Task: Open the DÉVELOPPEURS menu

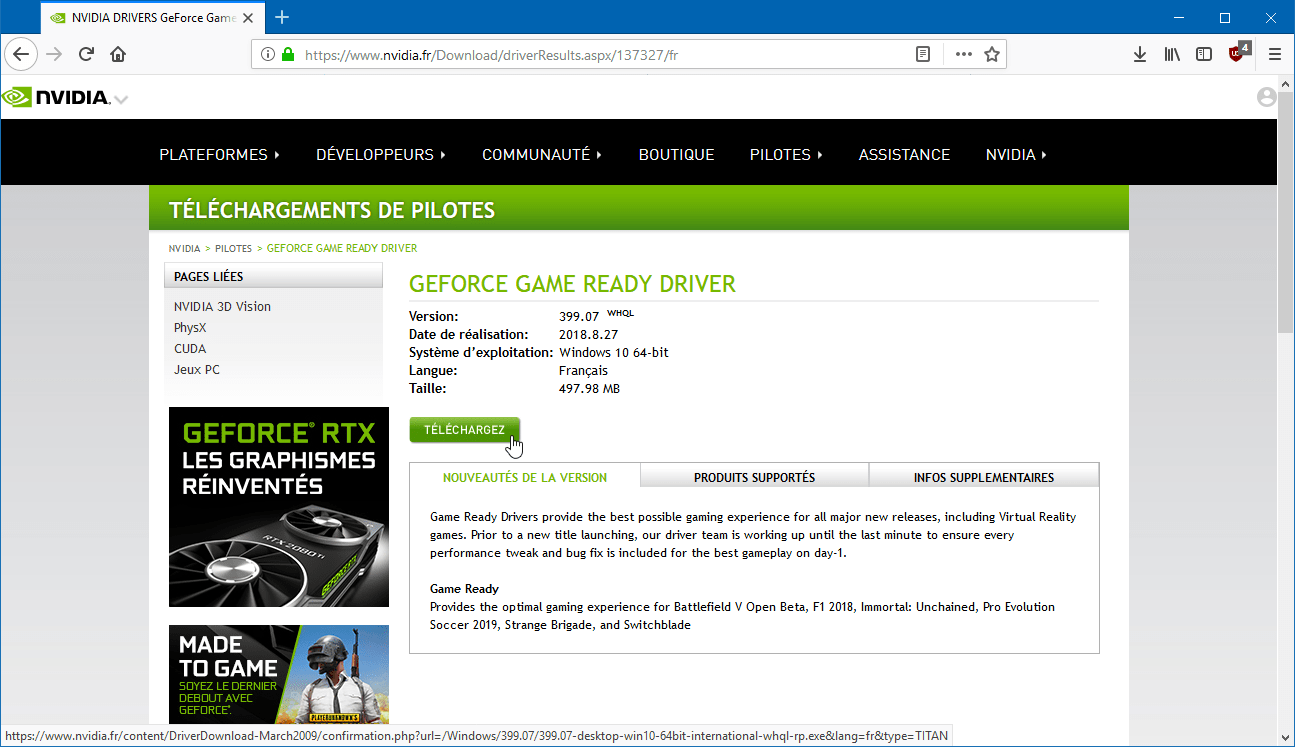Action: [381, 155]
